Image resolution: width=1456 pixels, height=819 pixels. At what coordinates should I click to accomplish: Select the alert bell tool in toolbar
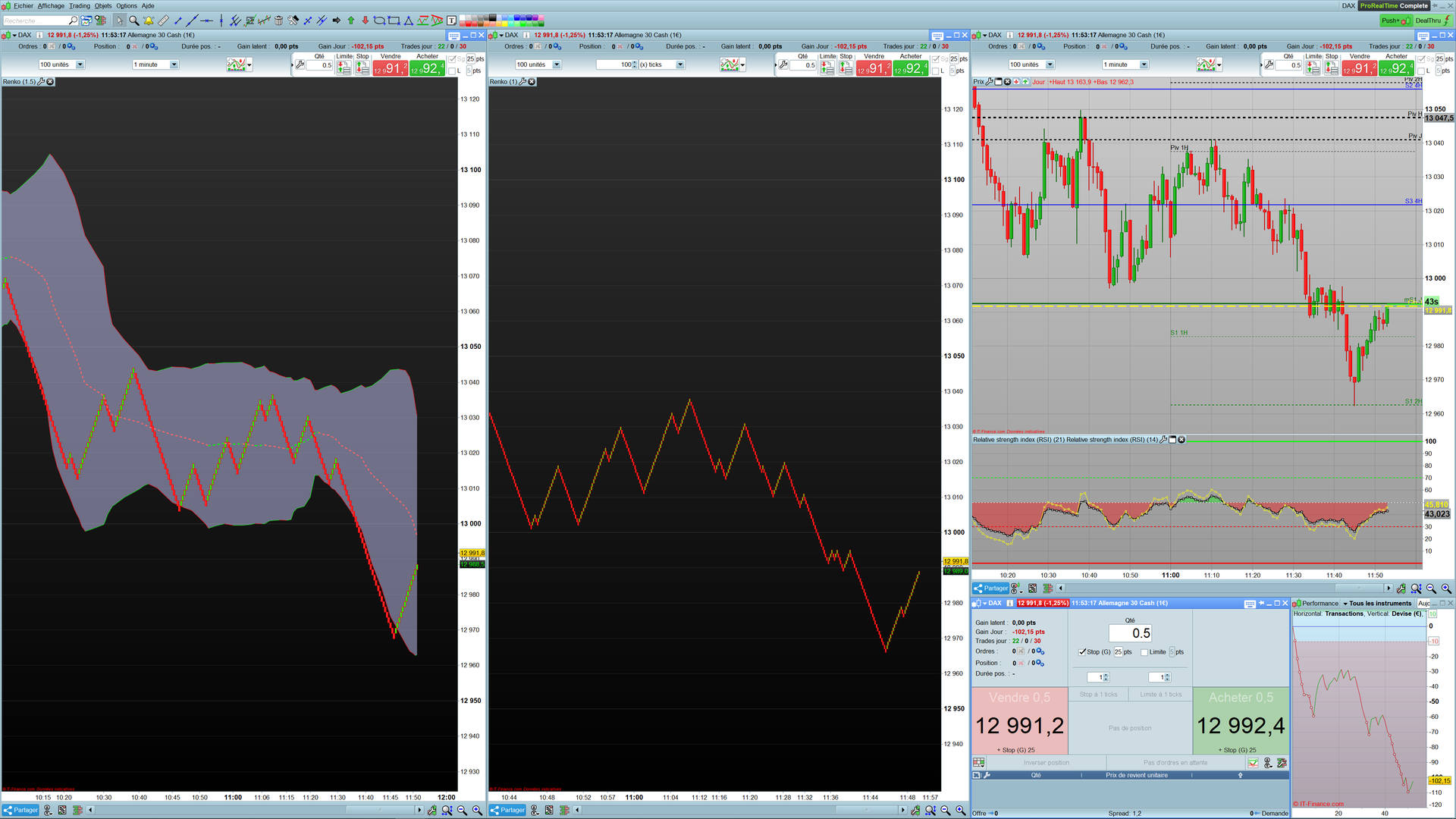tap(149, 20)
